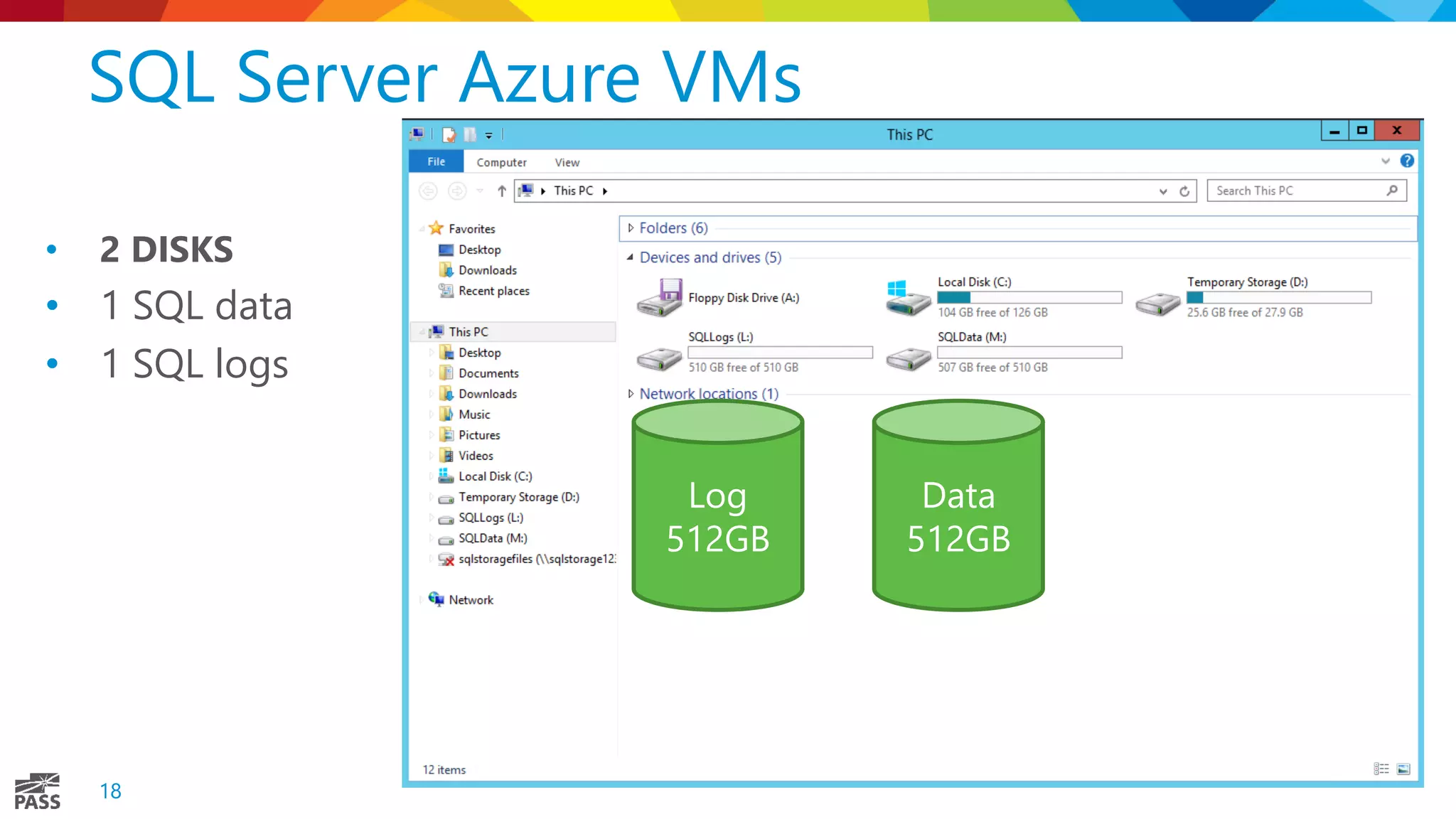
Task: Select sqlstoragefiles network drive in navigation pane
Action: (537, 559)
